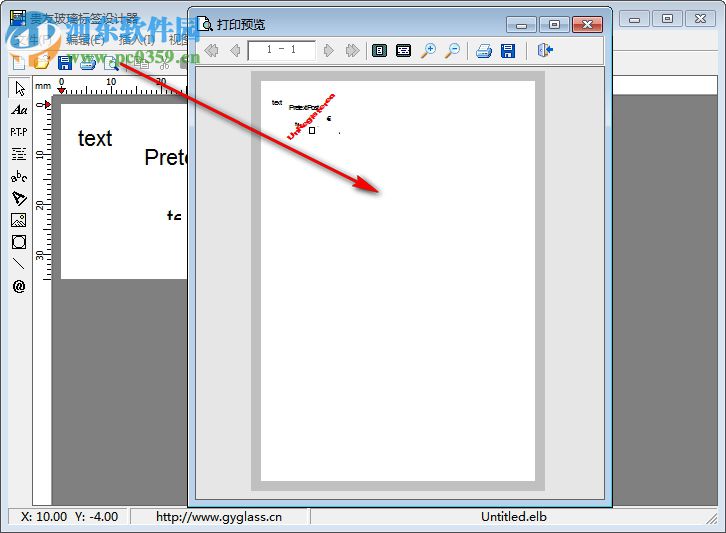The height and width of the screenshot is (533, 726).
Task: Click the vertical ruler beside canvas
Action: click(x=43, y=190)
